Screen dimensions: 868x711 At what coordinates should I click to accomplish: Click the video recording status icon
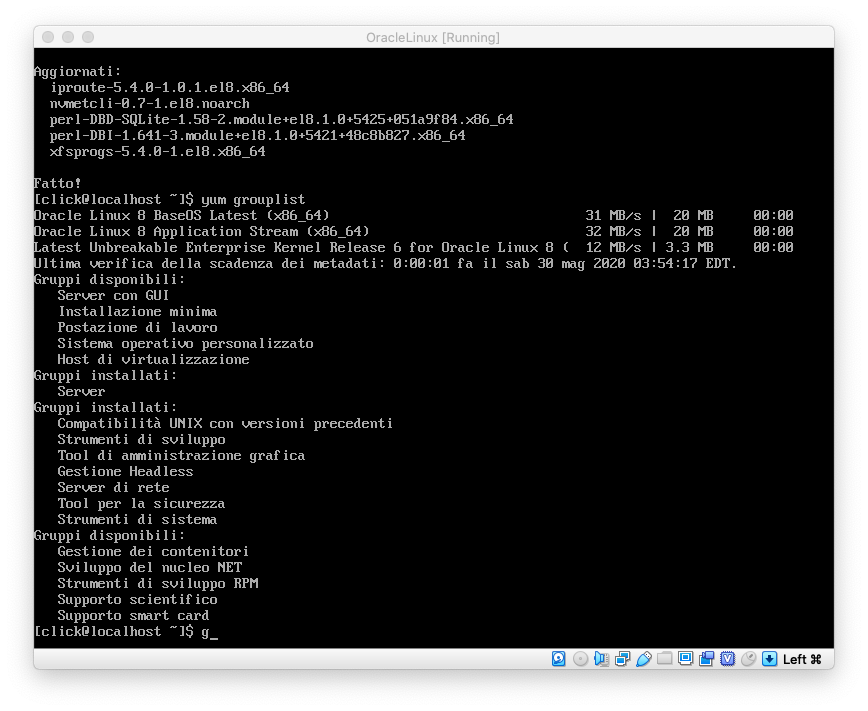pyautogui.click(x=706, y=658)
